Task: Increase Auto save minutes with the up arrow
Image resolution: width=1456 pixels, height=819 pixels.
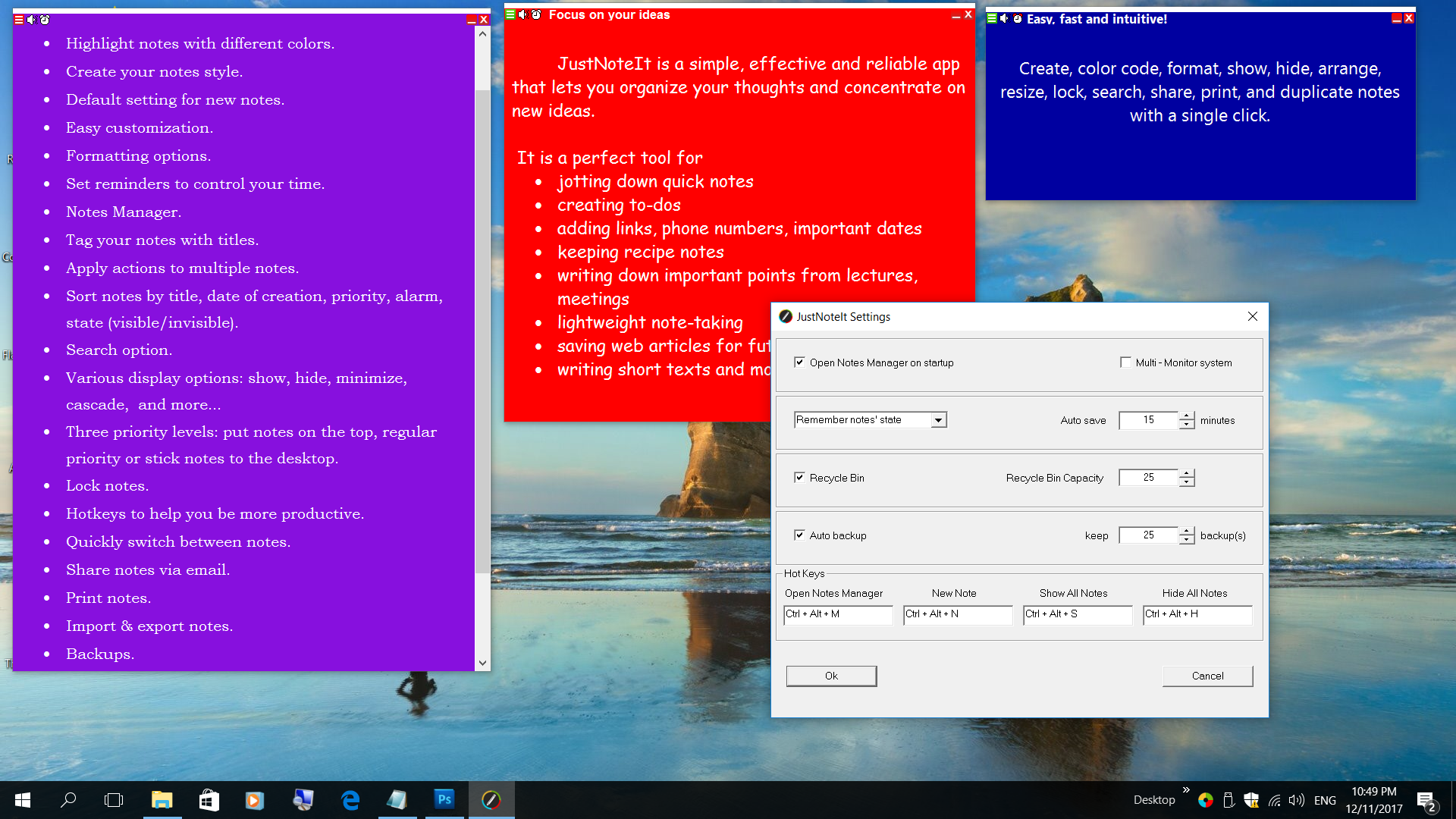Action: 1187,416
